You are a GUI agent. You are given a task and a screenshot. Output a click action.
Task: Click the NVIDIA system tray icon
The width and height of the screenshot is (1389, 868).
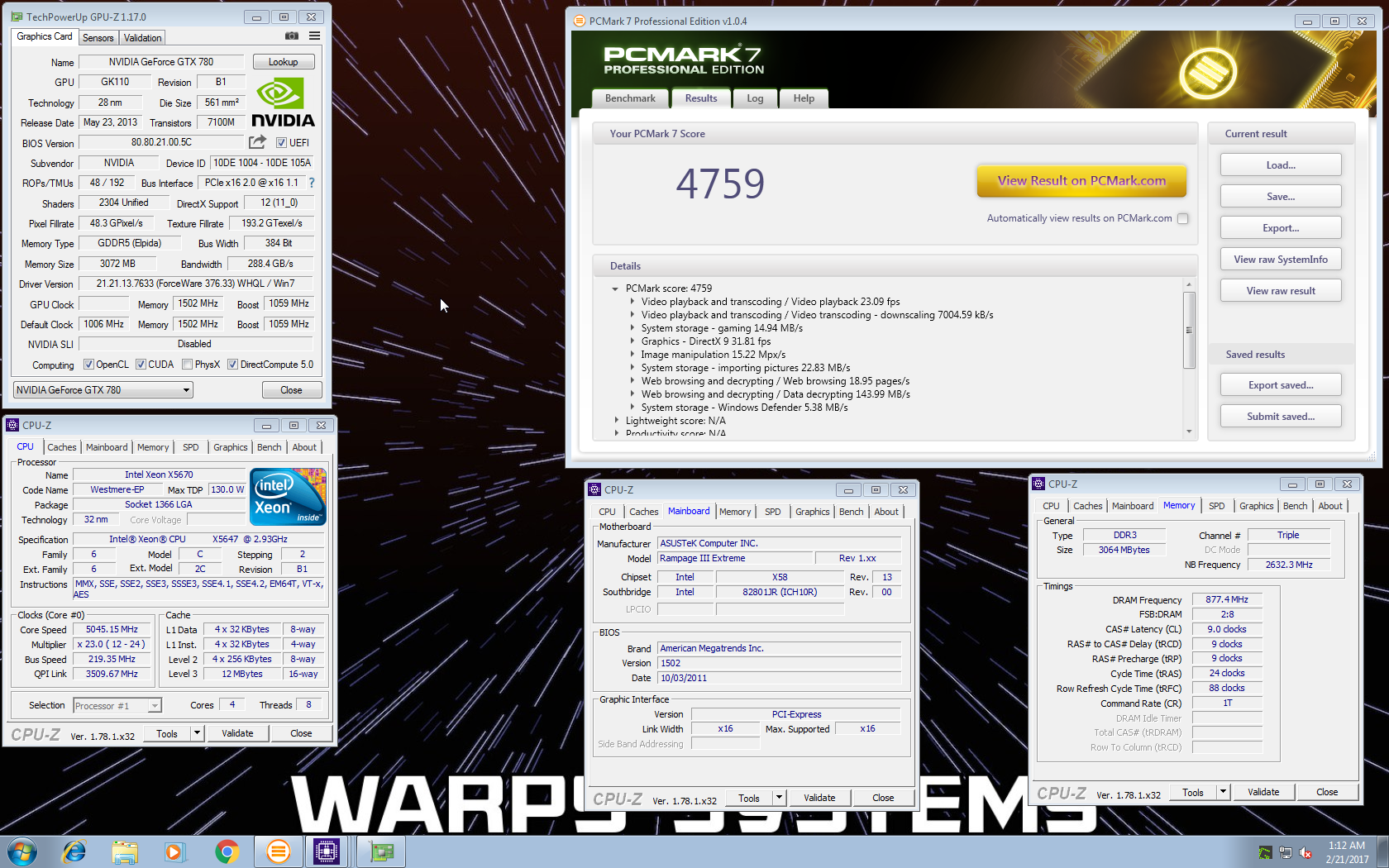click(x=1265, y=852)
